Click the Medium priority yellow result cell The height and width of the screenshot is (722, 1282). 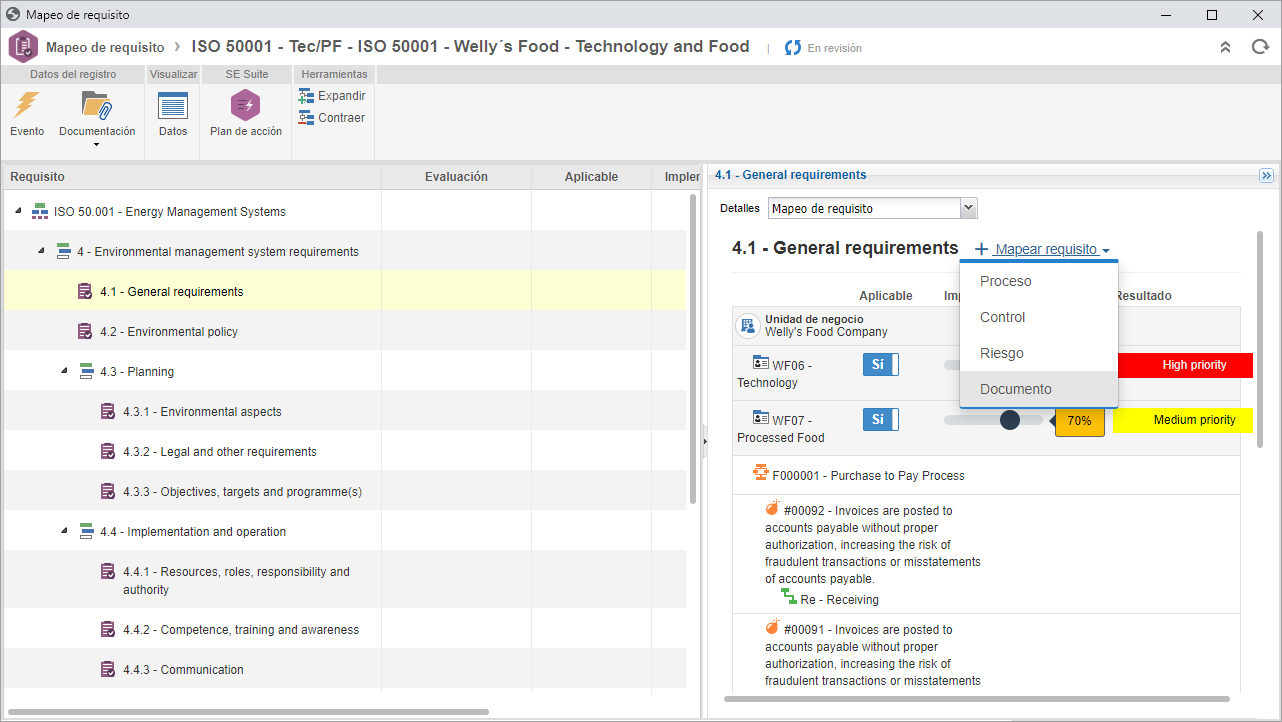1184,420
